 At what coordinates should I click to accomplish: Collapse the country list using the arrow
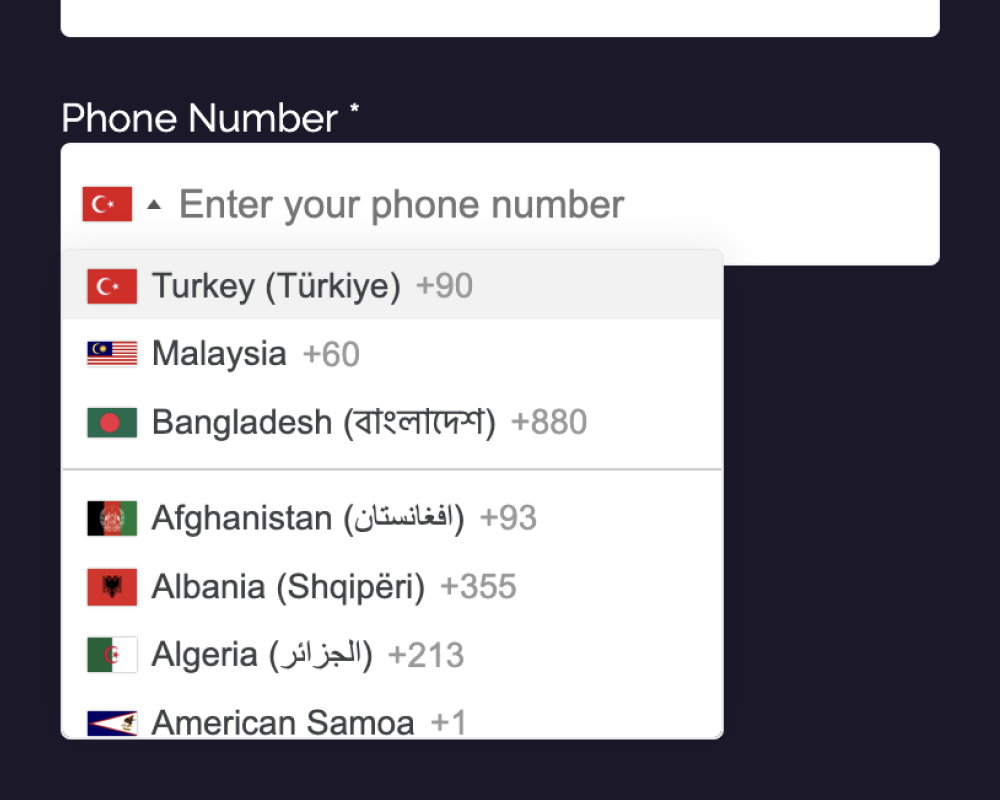(153, 205)
